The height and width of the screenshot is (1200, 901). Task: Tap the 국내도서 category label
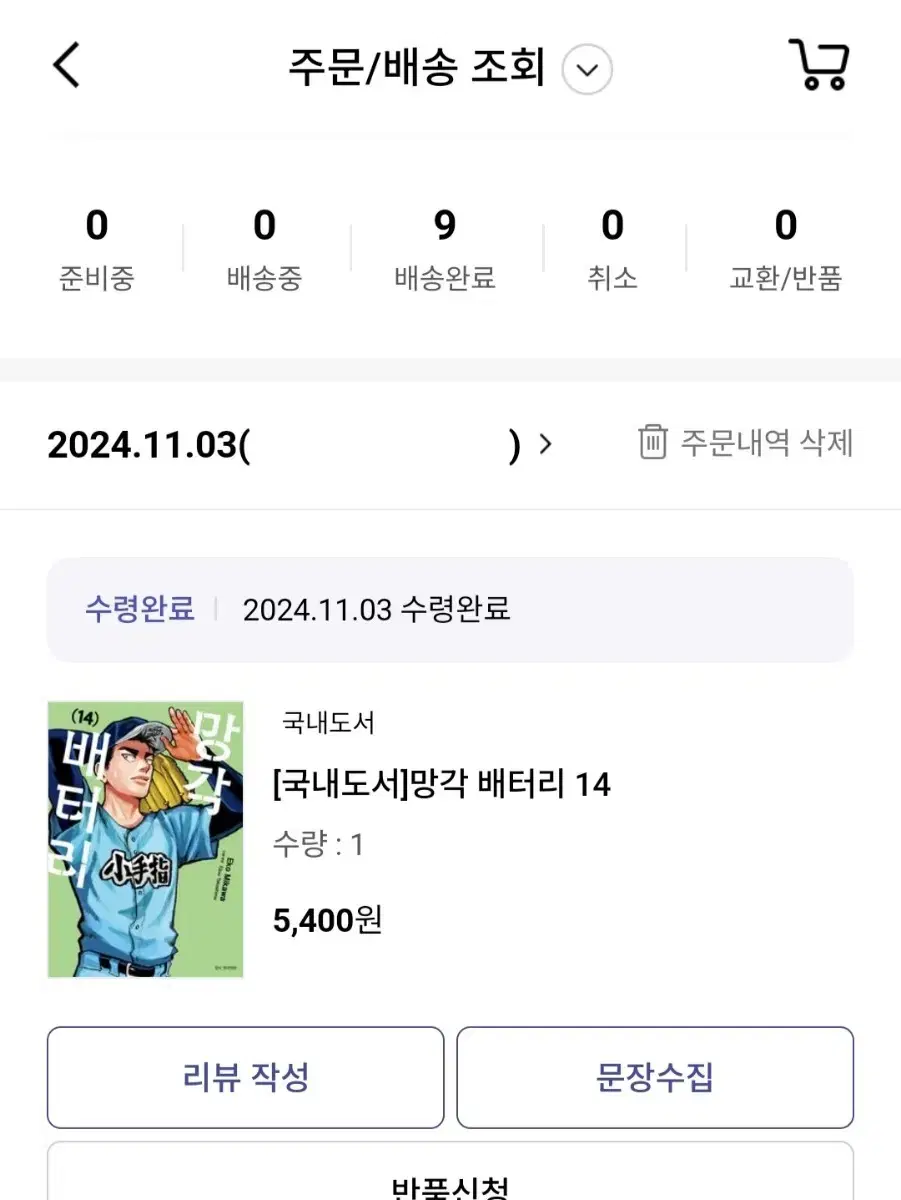pos(328,722)
